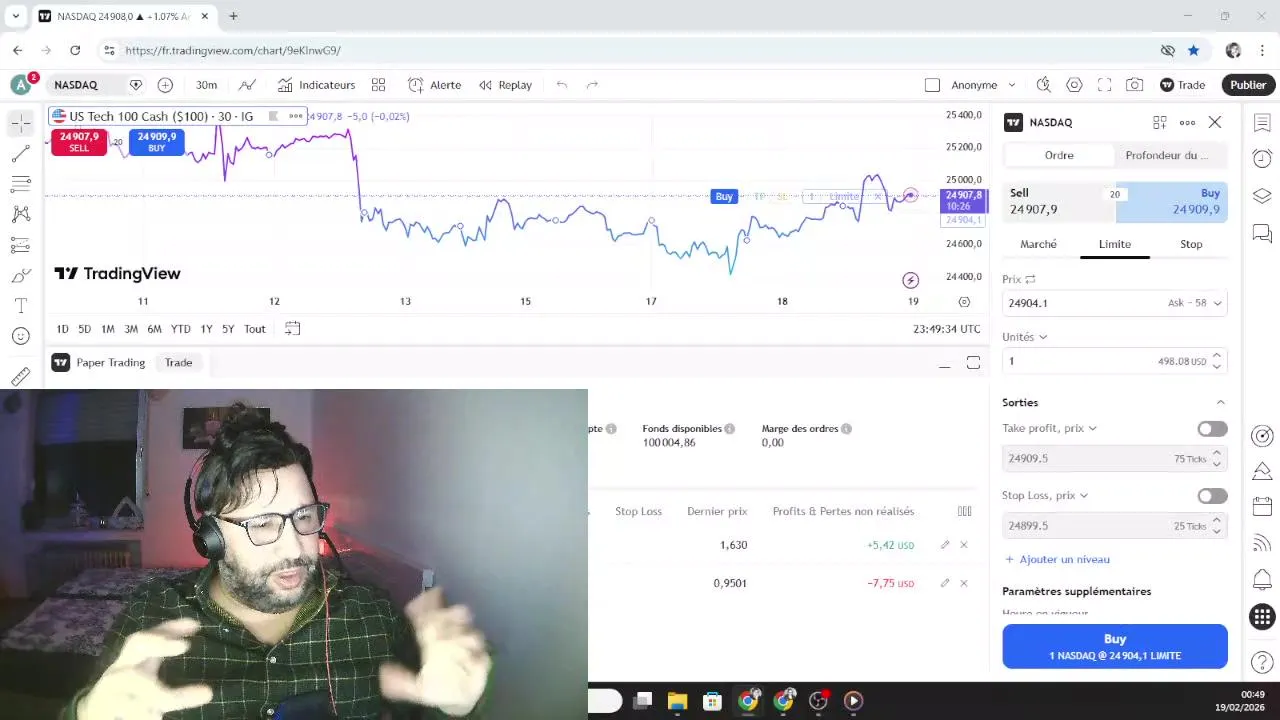1280x720 pixels.
Task: Open the Profondeur du marché tab
Action: (1166, 155)
